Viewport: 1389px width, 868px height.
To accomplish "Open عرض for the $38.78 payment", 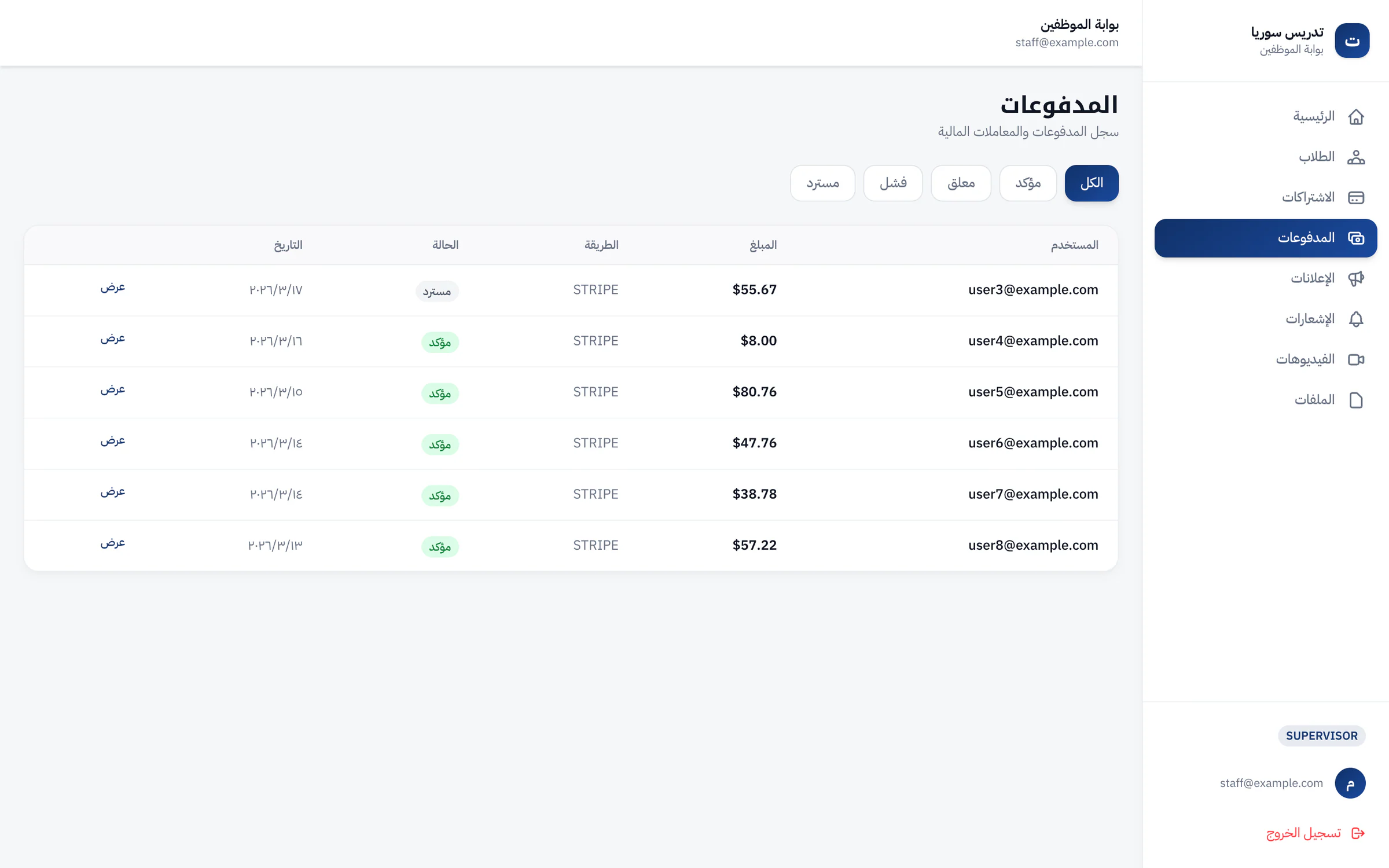I will pos(113,492).
